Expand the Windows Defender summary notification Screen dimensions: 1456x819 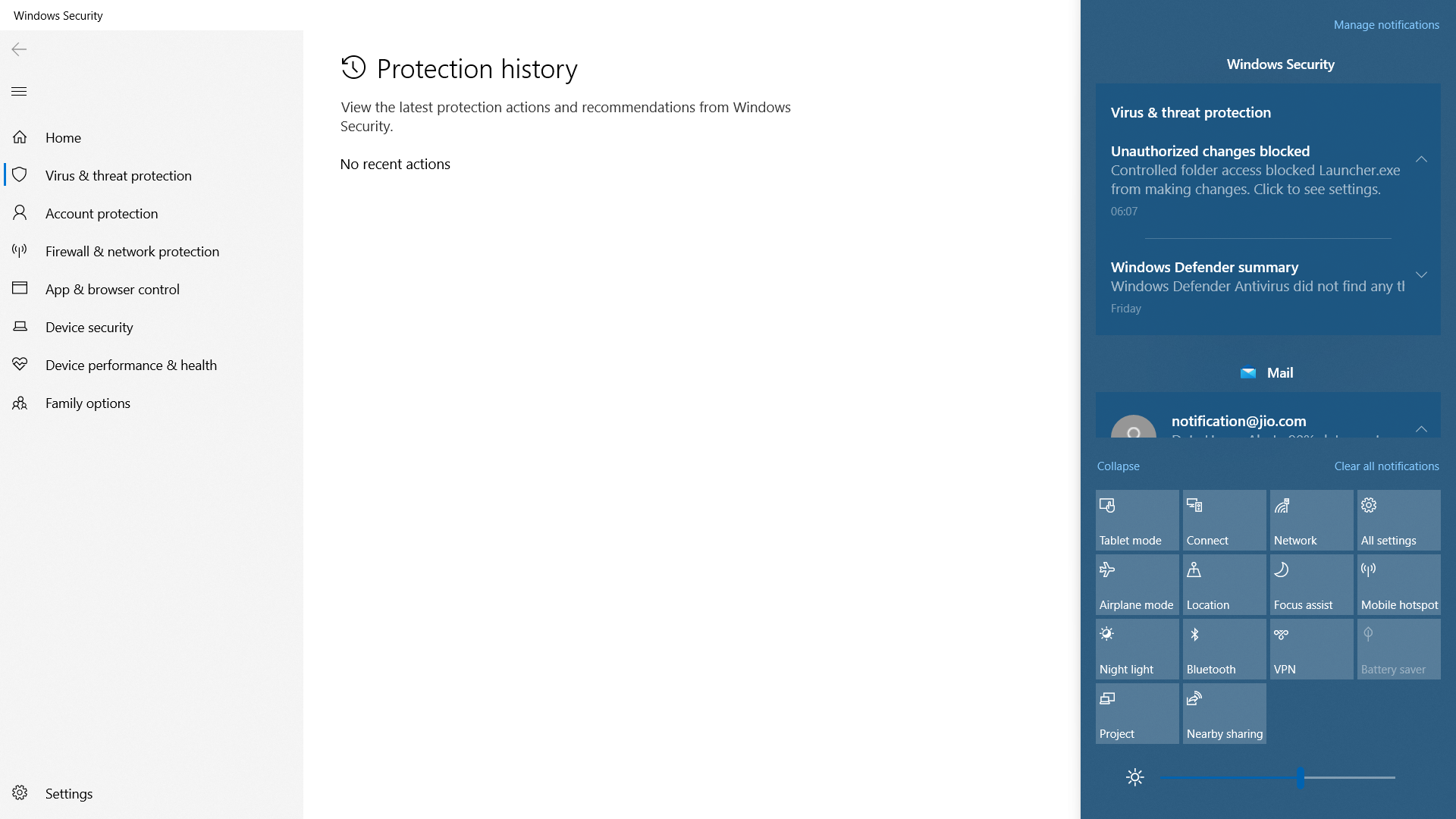coord(1421,275)
